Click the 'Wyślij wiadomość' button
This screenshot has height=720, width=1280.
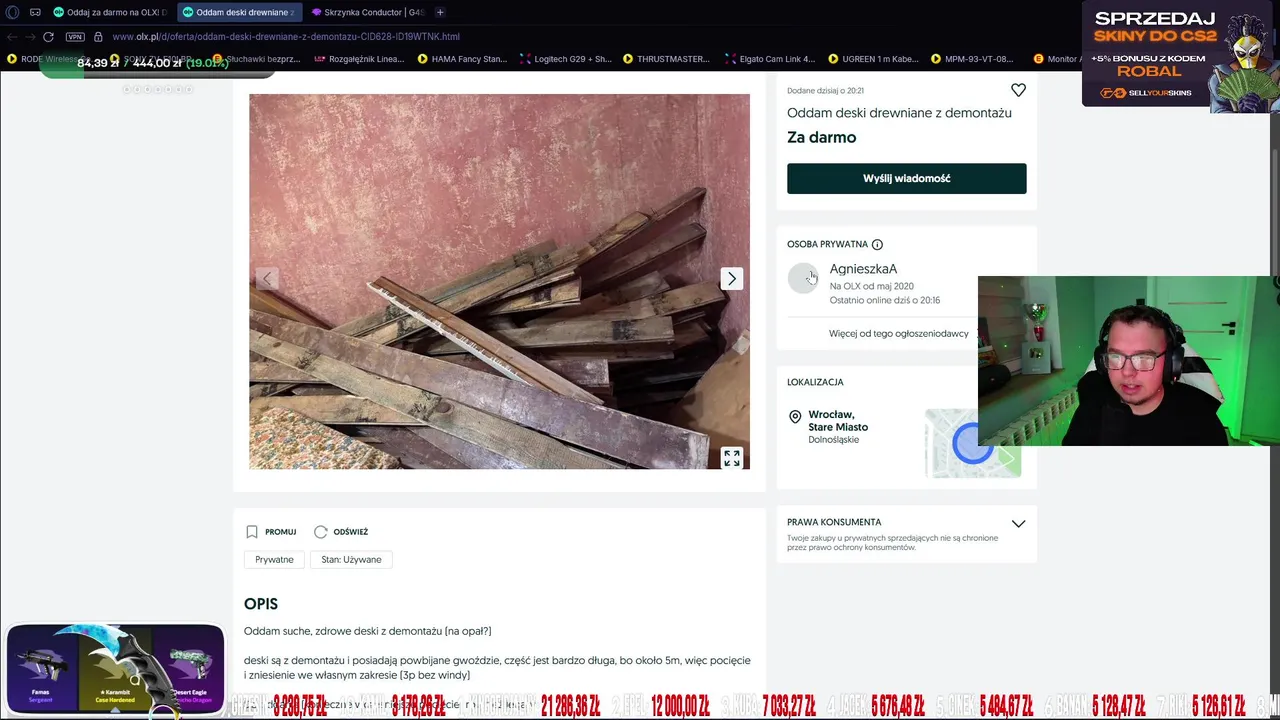pos(906,178)
